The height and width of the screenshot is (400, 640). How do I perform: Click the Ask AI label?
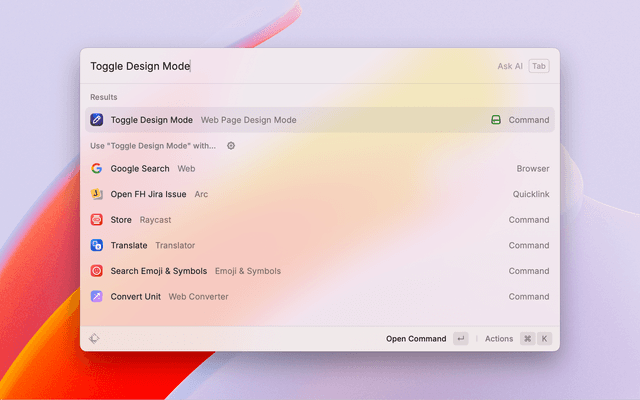510,66
